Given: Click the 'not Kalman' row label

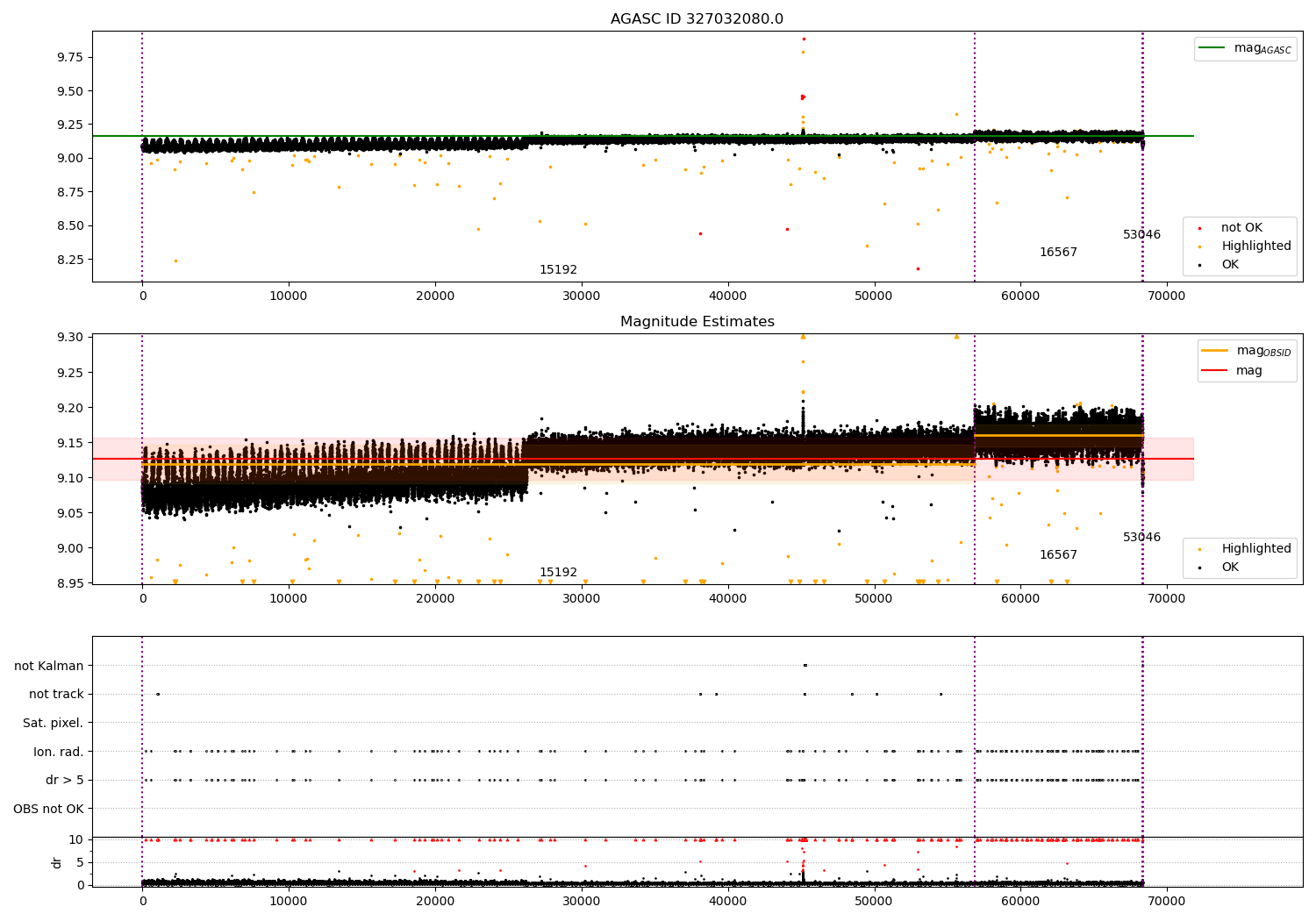Looking at the screenshot, I should point(49,667).
